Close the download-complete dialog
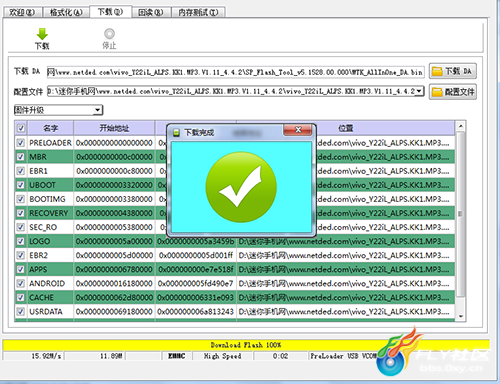Screen dimensions: 500x384 tap(298, 130)
